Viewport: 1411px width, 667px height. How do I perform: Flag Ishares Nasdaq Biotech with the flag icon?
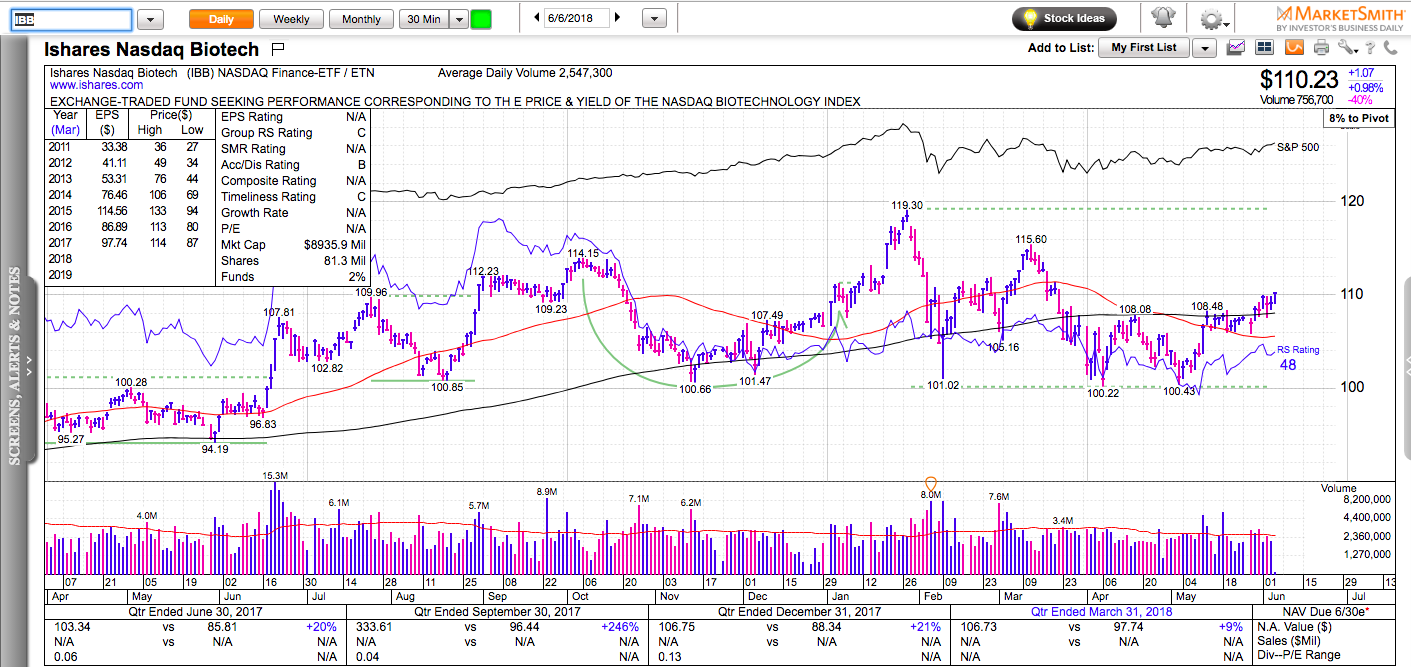(x=278, y=49)
